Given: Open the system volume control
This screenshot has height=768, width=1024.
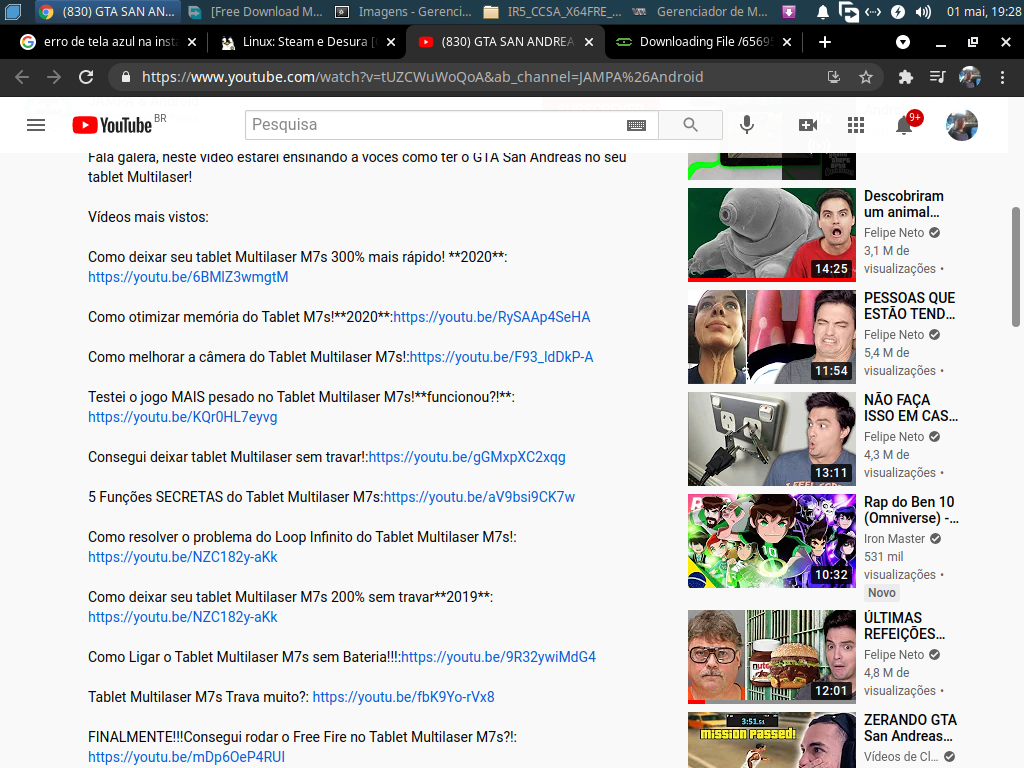Looking at the screenshot, I should pyautogui.click(x=923, y=12).
